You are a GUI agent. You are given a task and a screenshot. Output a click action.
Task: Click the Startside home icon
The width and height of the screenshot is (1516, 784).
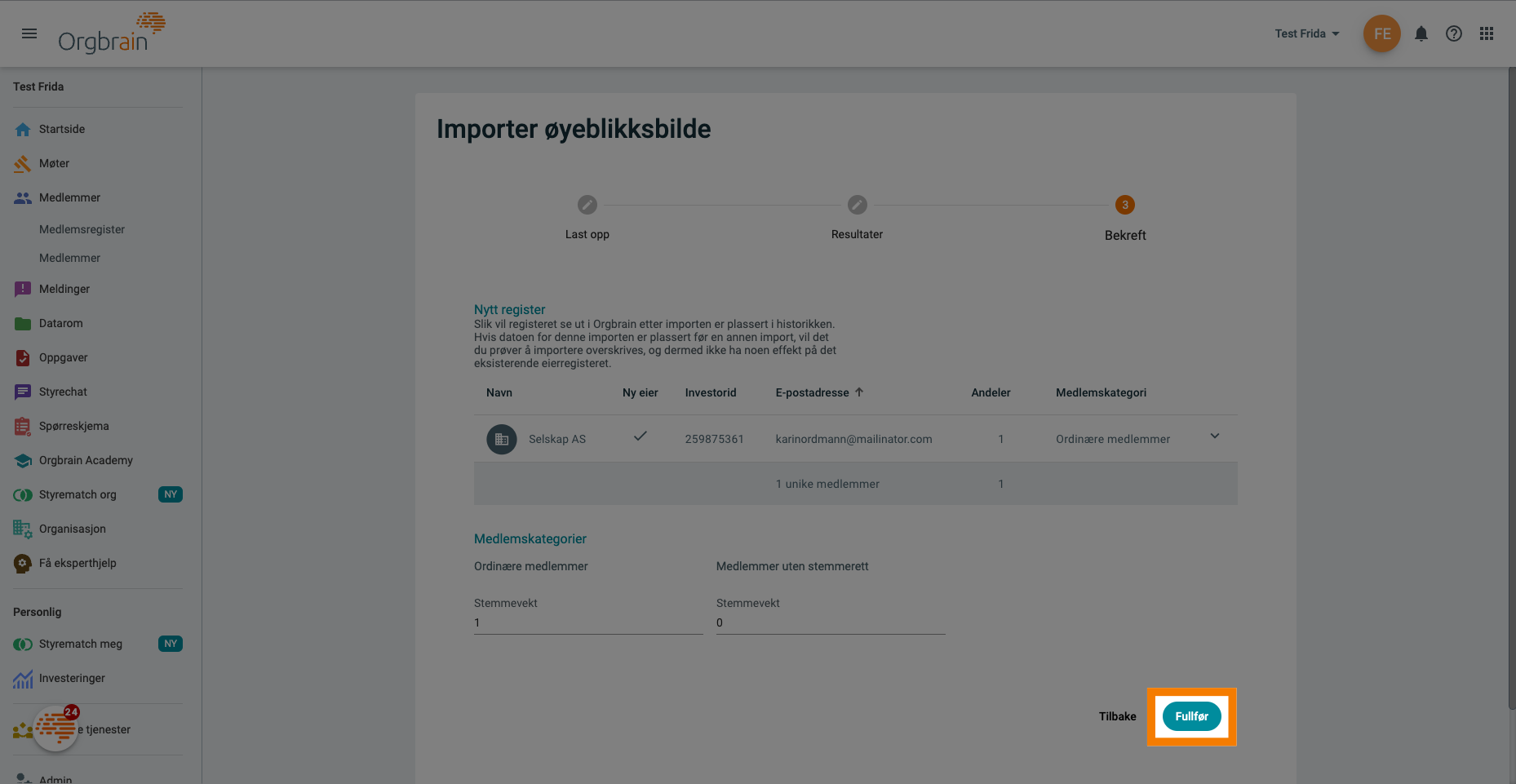coord(23,129)
